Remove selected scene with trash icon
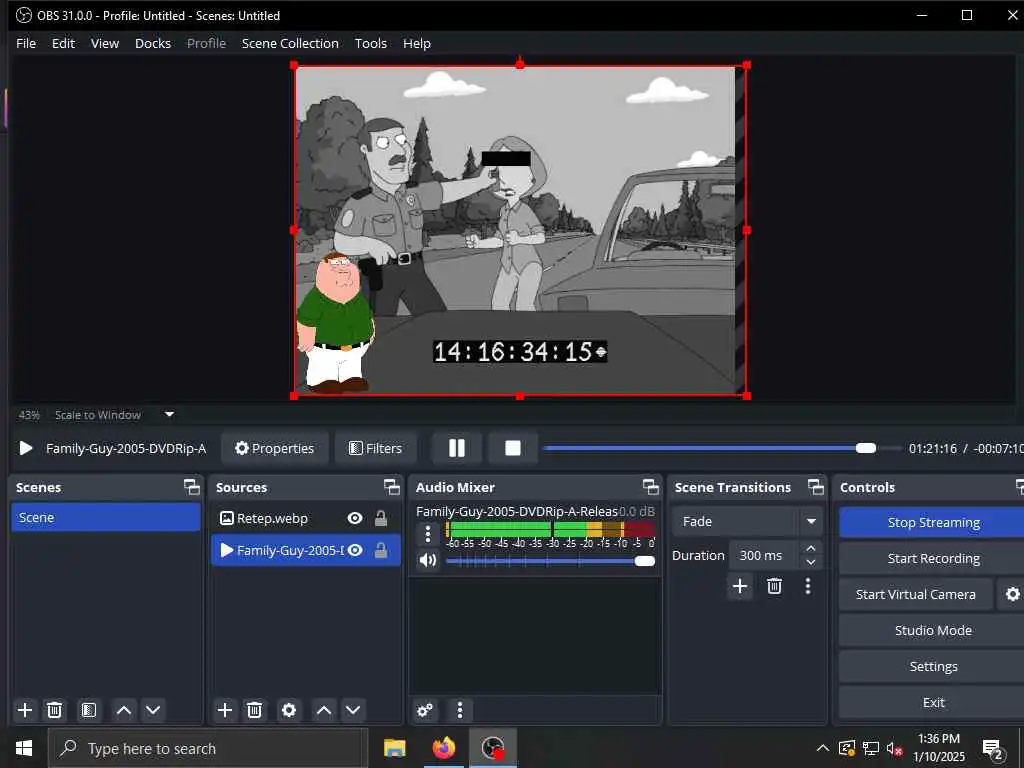The width and height of the screenshot is (1024, 768). coord(55,710)
